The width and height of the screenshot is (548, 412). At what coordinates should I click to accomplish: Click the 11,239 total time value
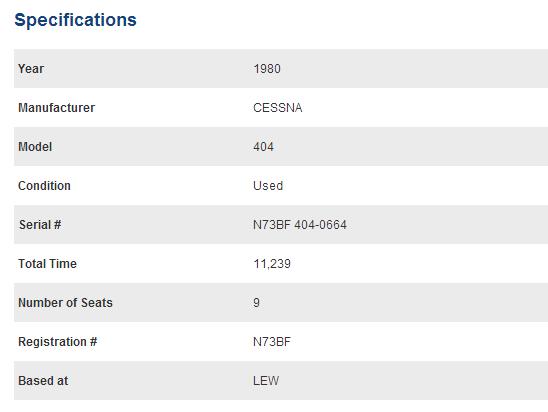coord(272,263)
